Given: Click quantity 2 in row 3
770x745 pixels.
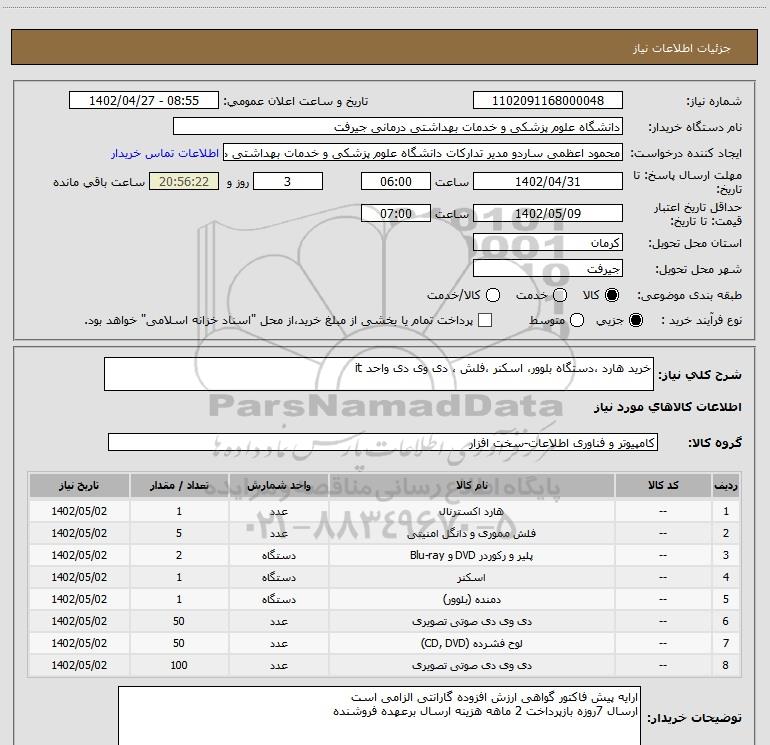Looking at the screenshot, I should (179, 555).
